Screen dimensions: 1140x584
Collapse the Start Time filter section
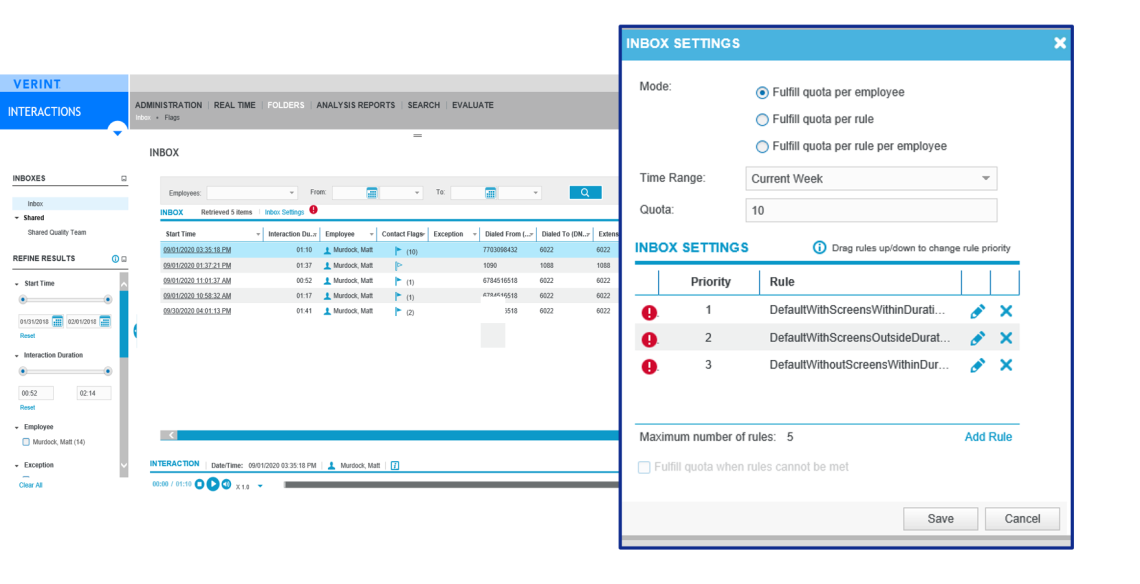click(x=17, y=284)
